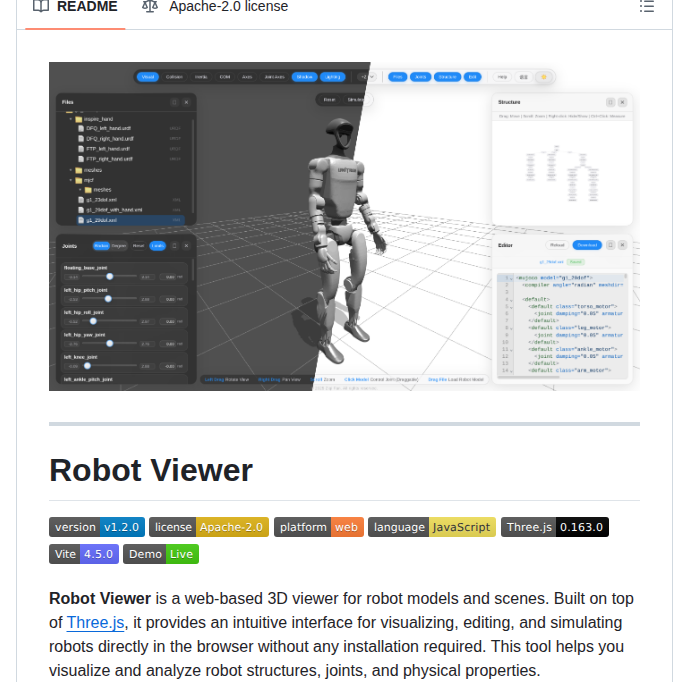
Task: Click the version v1.2.0 badge
Action: pos(97,527)
